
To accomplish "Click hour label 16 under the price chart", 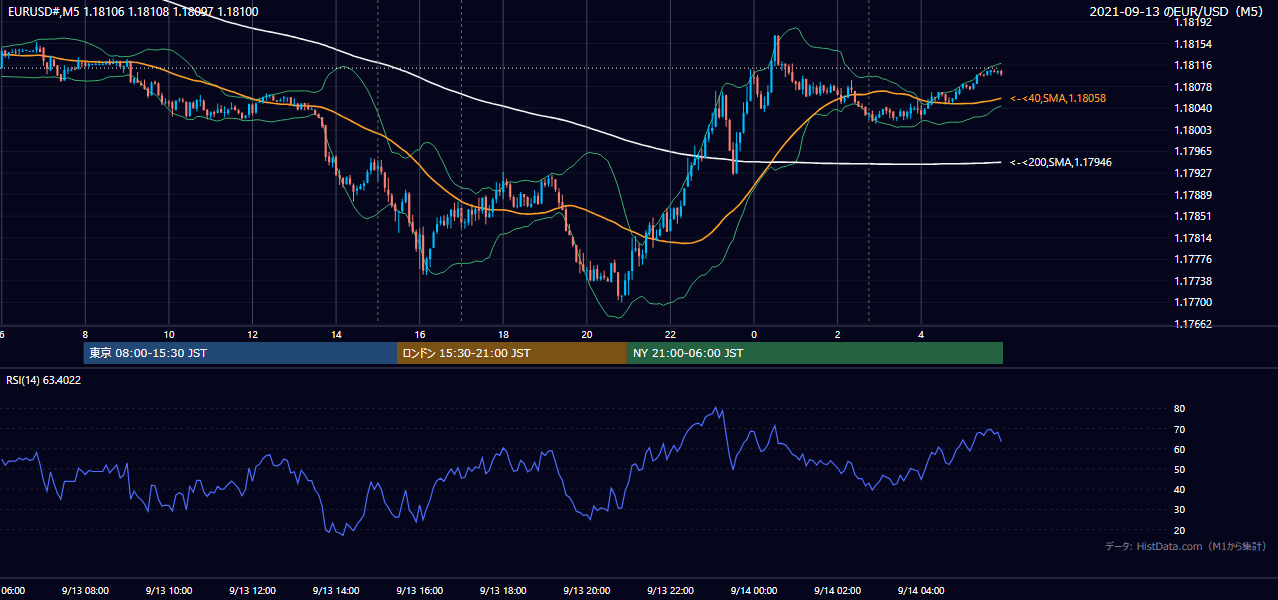I will click(420, 334).
